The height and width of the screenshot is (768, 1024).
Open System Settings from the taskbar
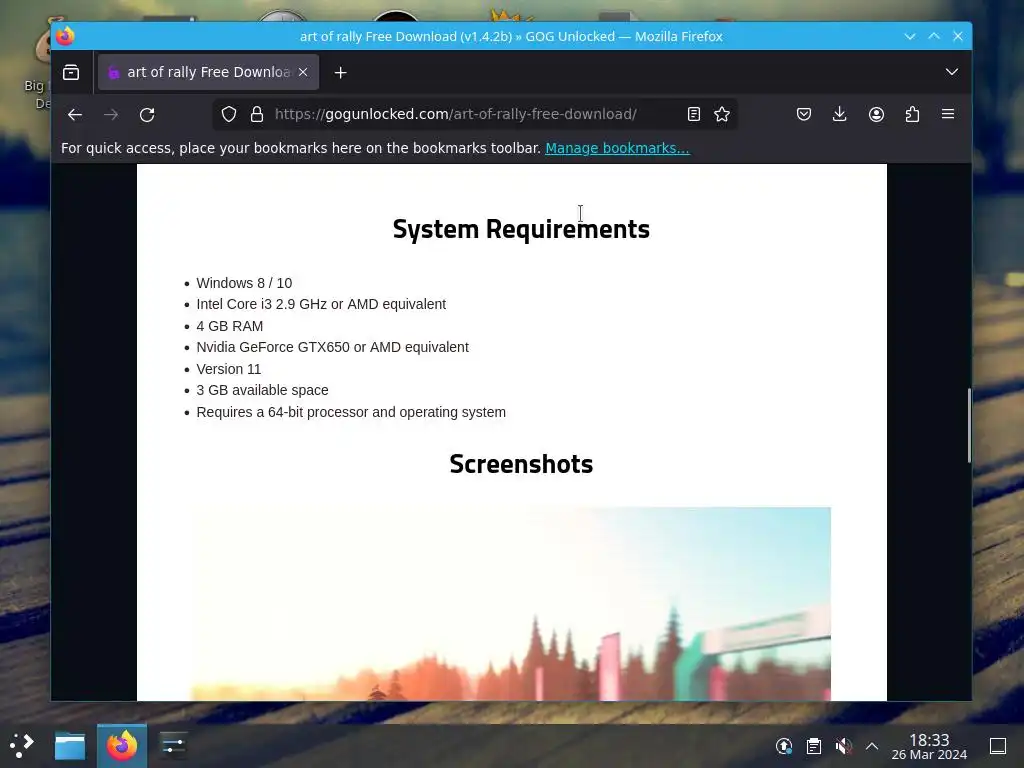[x=173, y=746]
